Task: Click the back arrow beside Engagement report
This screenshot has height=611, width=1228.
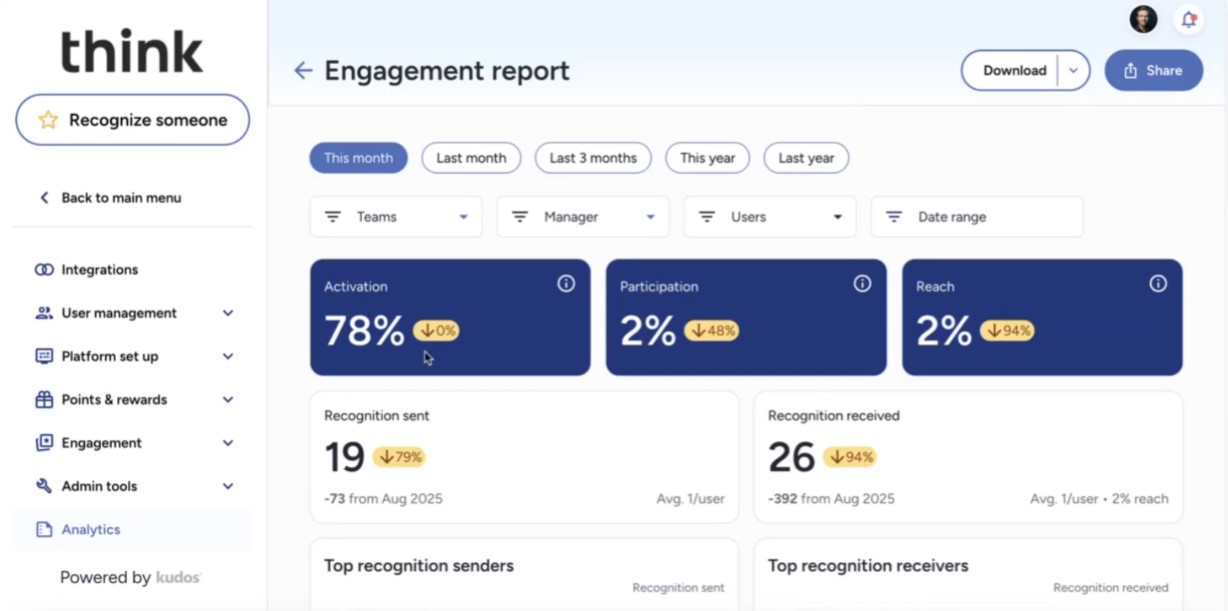Action: click(x=301, y=70)
